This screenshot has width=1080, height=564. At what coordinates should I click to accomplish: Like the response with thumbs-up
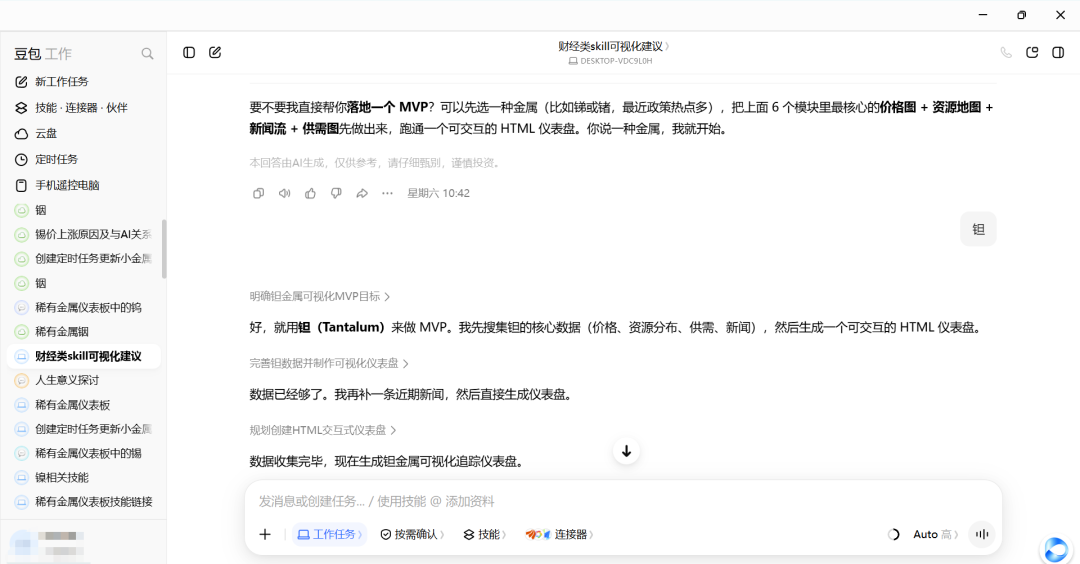tap(310, 194)
